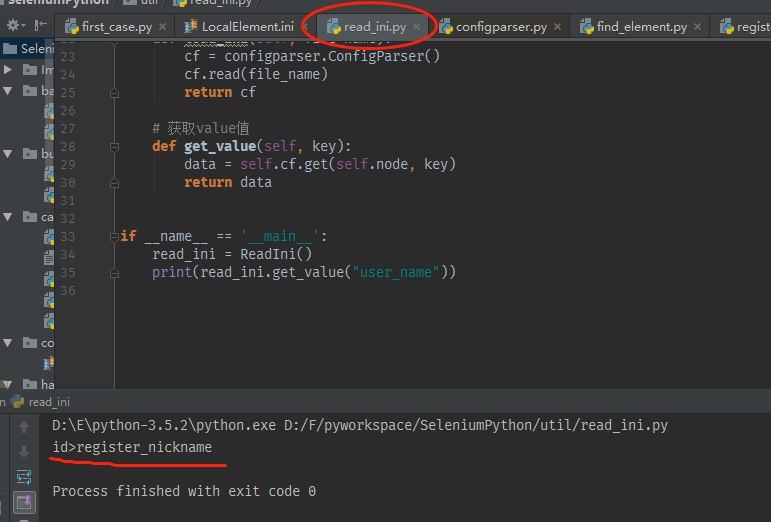
Task: Collapse the ca folder arrow
Action: tap(7, 217)
